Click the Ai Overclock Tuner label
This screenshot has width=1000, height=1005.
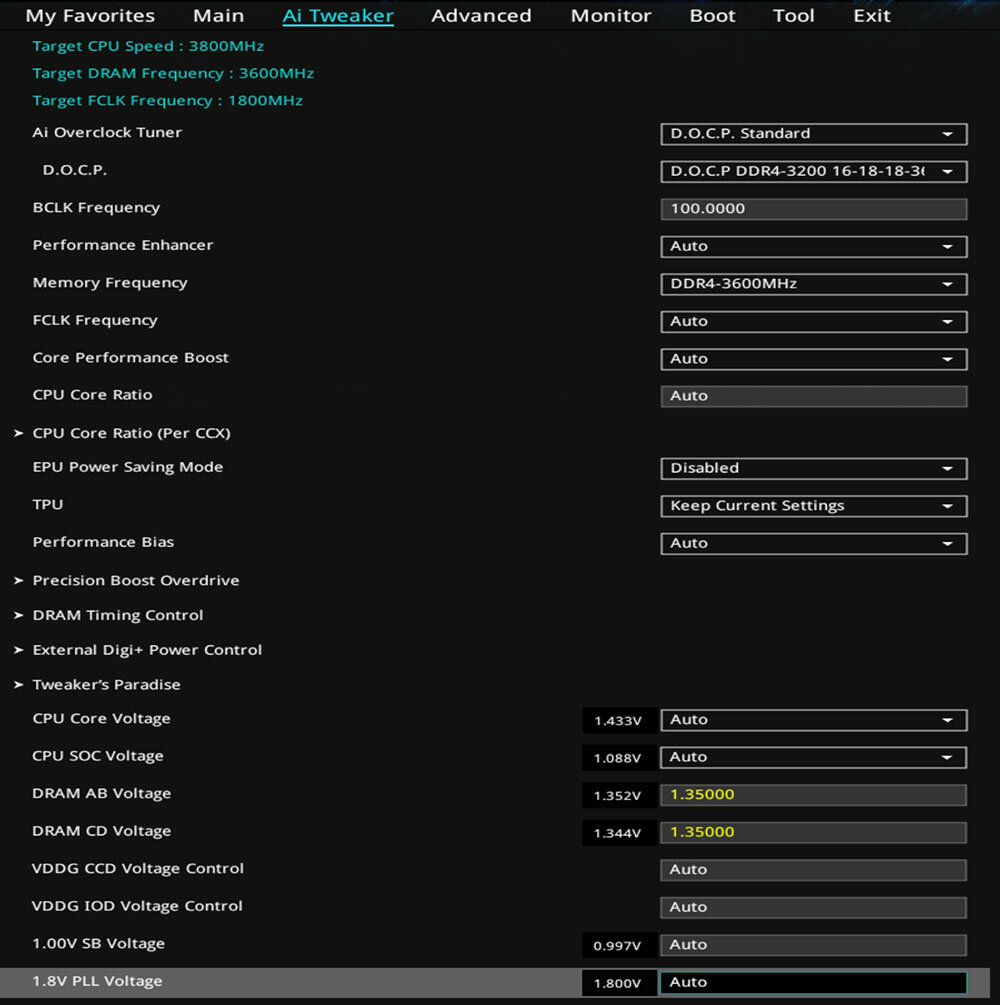[107, 133]
